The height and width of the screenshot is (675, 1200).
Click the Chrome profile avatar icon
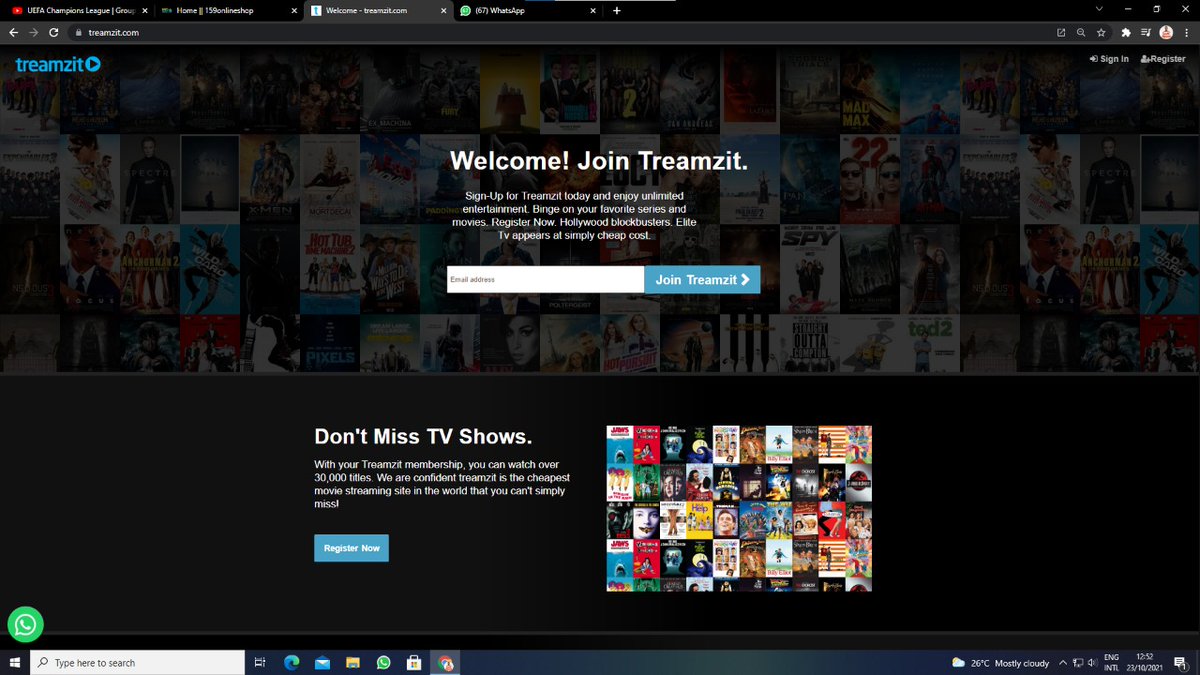tap(1166, 31)
